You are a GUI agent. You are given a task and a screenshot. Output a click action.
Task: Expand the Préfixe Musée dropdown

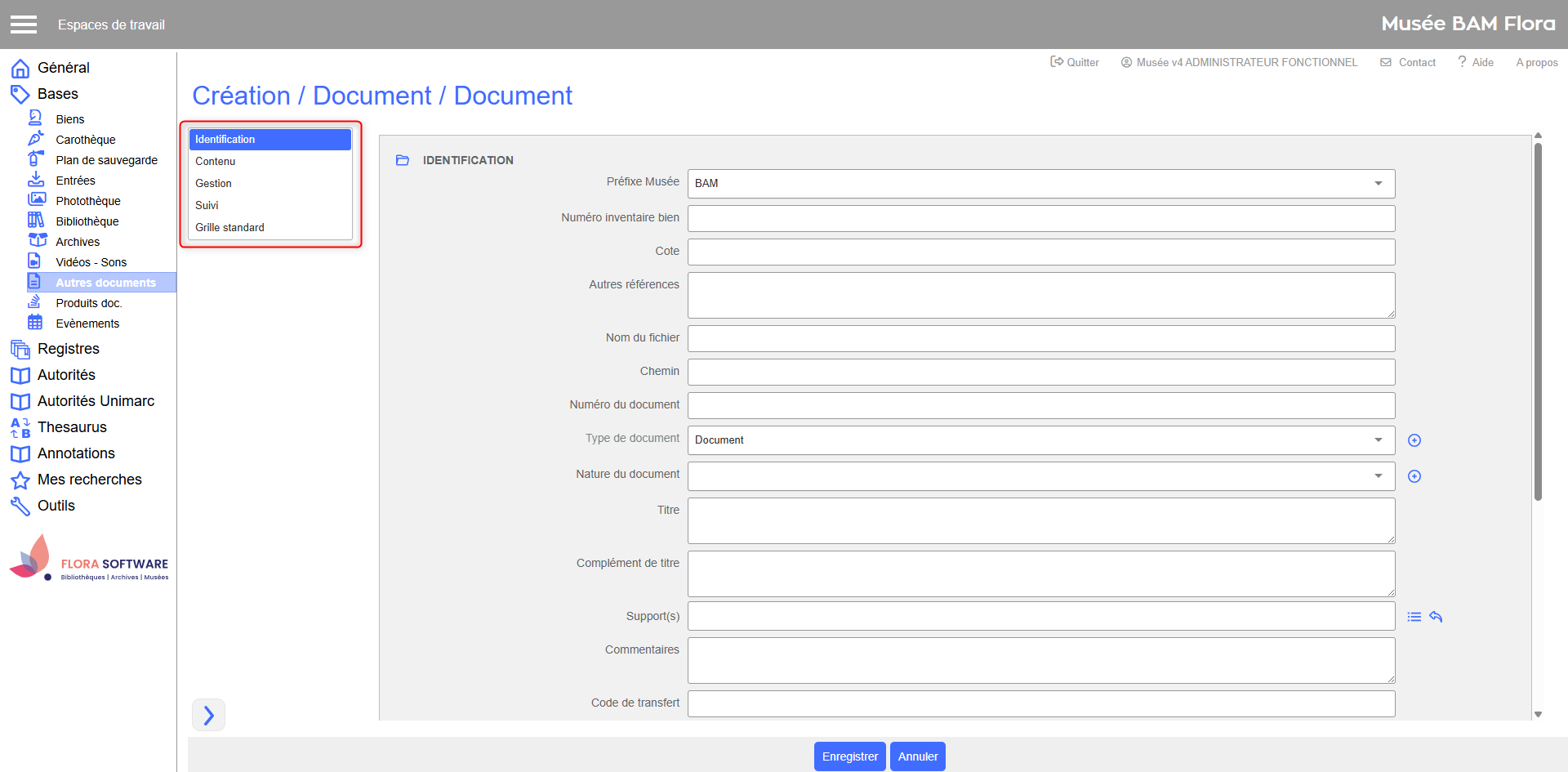click(1378, 184)
